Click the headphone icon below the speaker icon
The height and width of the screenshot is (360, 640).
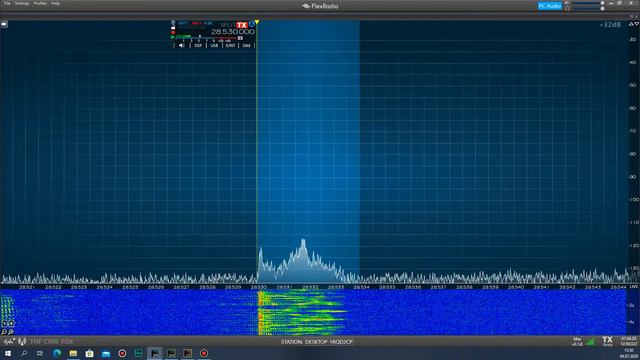pos(567,8)
